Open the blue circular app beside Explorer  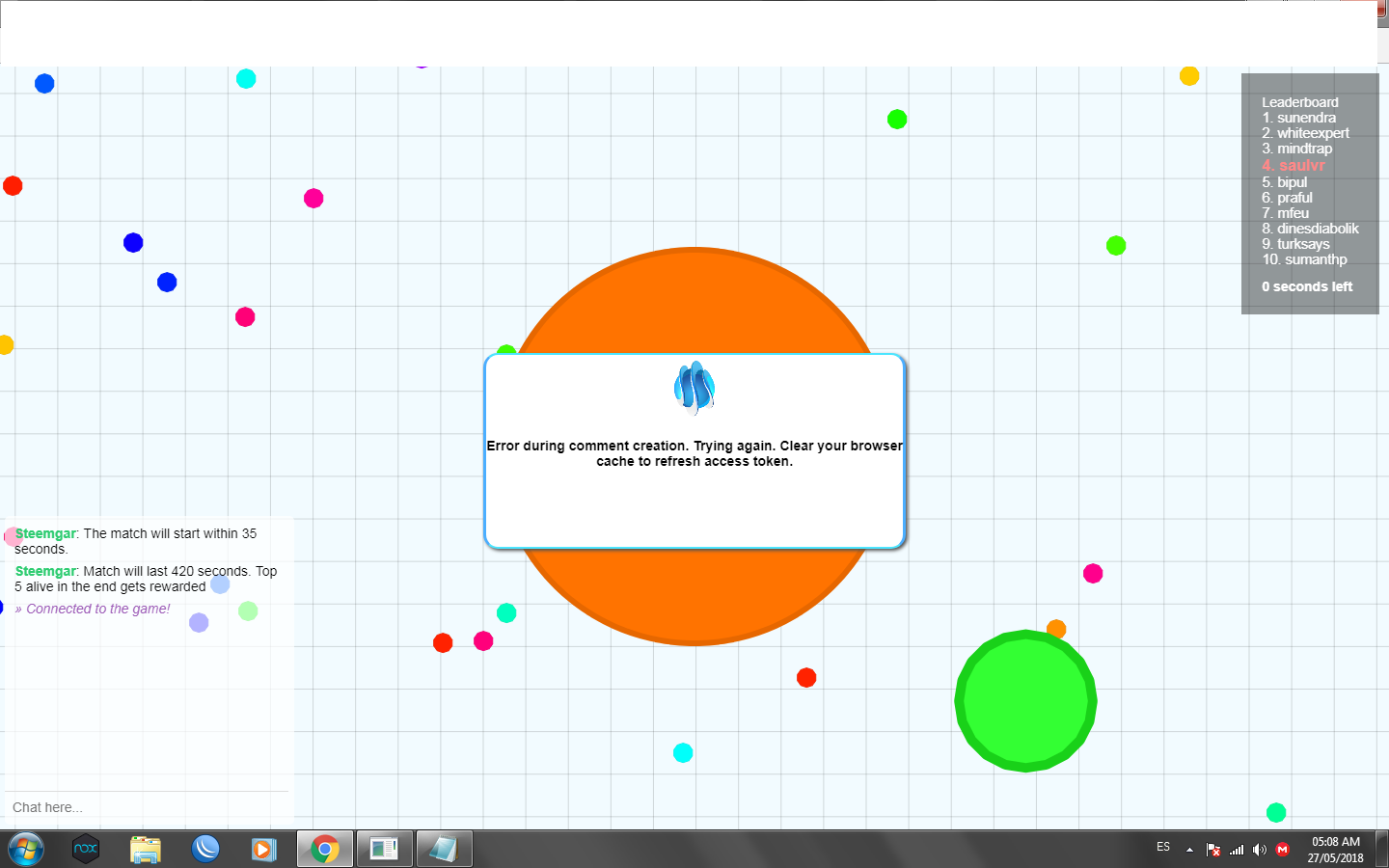[205, 849]
